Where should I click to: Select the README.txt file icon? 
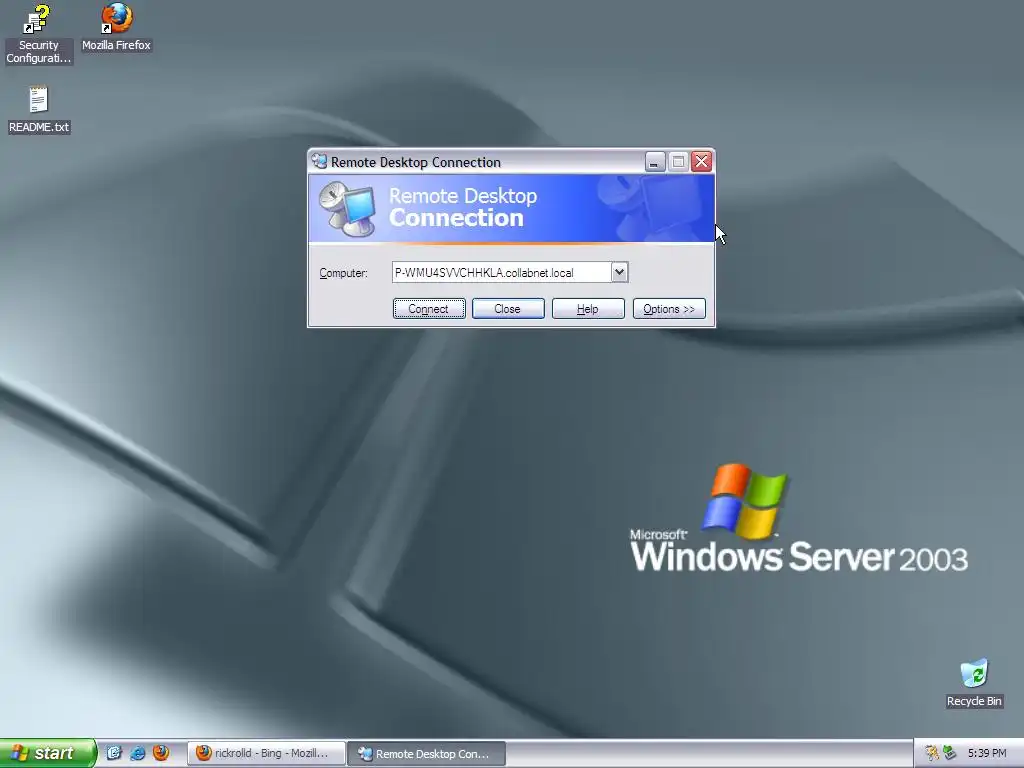coord(39,110)
